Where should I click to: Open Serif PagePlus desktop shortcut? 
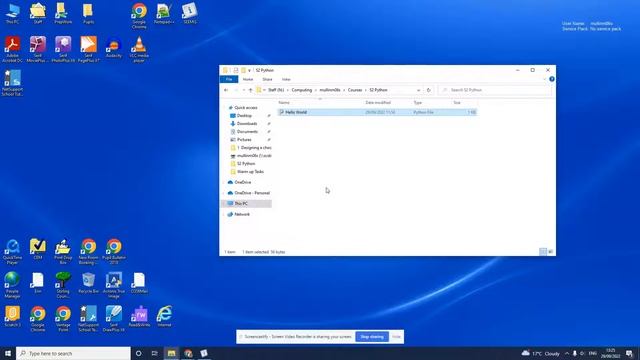pyautogui.click(x=88, y=49)
